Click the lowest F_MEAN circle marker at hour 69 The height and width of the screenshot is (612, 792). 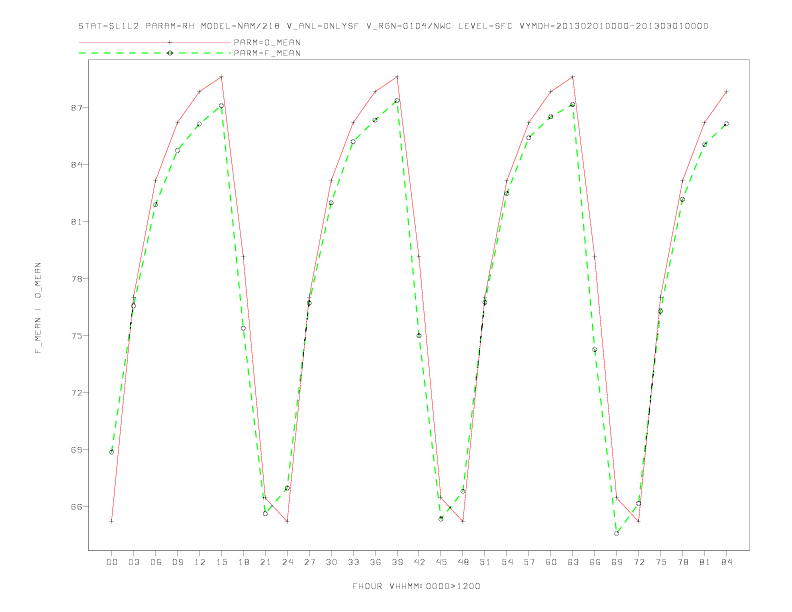617,533
